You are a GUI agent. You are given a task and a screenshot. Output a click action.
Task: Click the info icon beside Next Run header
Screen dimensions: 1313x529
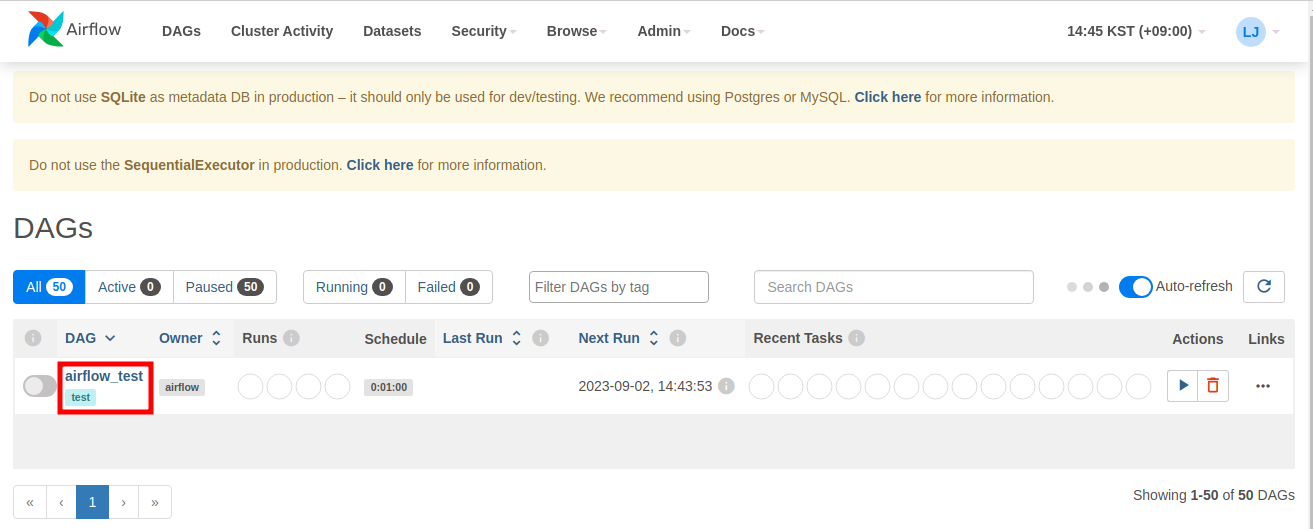pyautogui.click(x=678, y=338)
